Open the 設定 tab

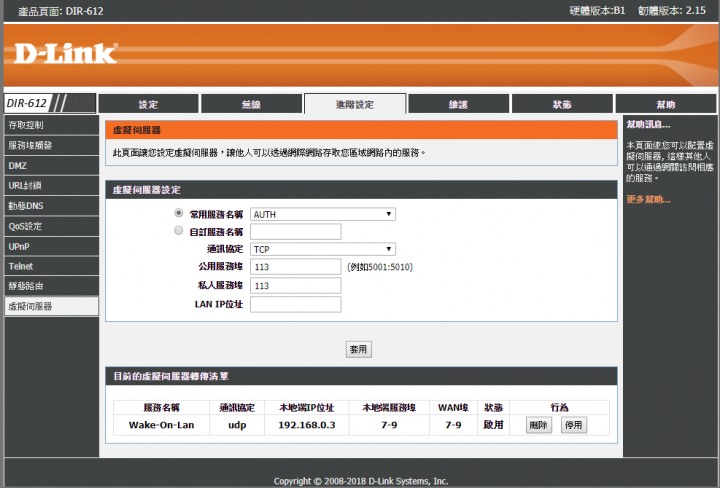coord(148,104)
